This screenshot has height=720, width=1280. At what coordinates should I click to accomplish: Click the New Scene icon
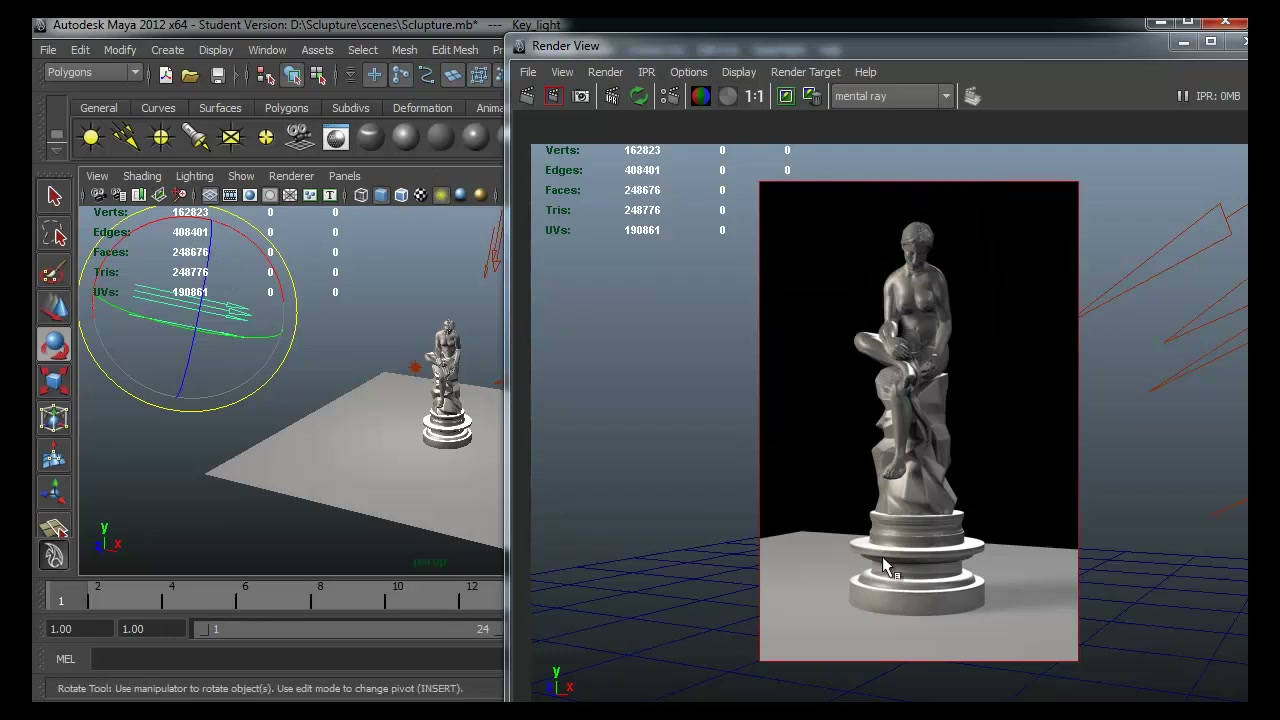tap(165, 75)
